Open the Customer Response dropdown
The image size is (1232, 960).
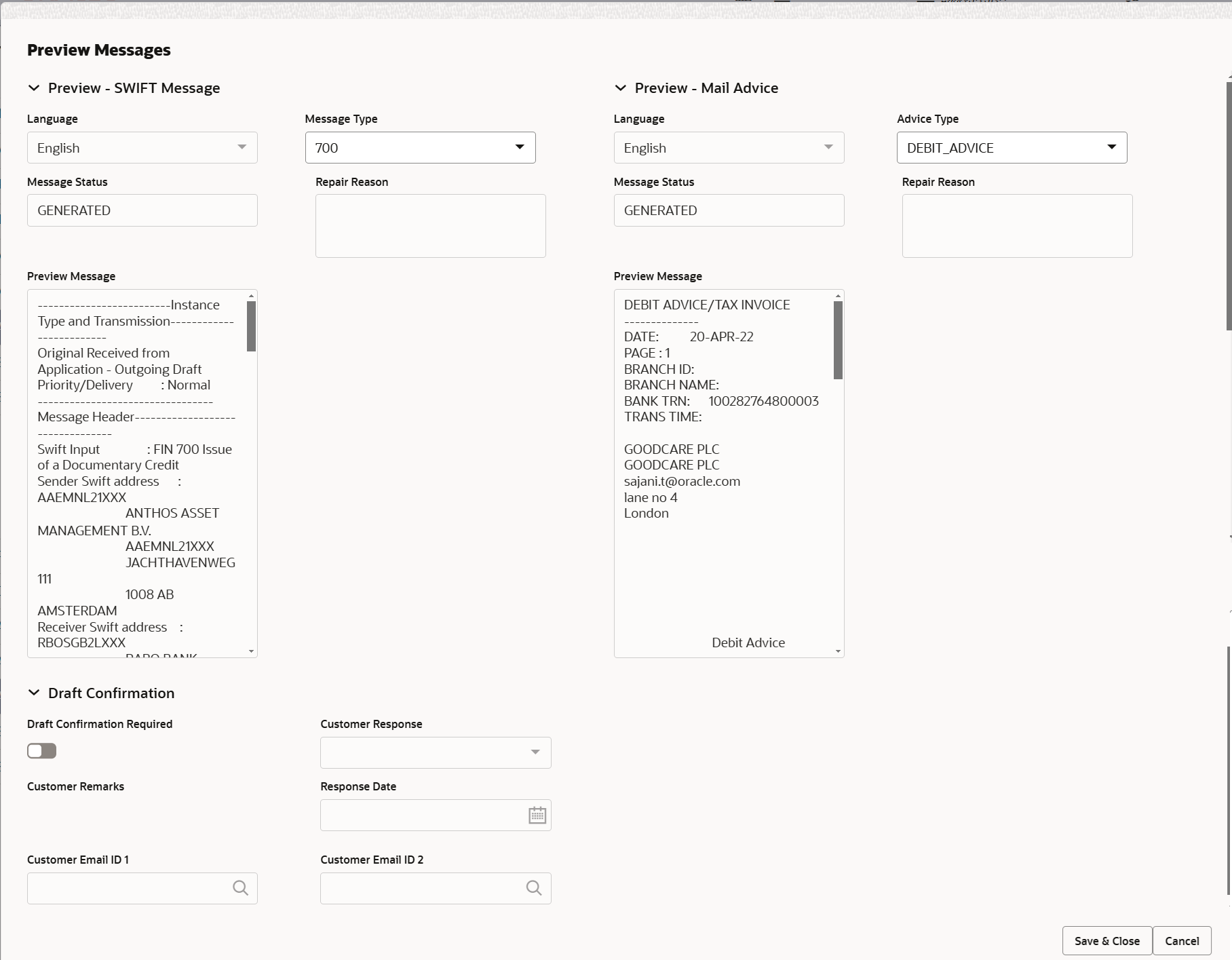[436, 752]
